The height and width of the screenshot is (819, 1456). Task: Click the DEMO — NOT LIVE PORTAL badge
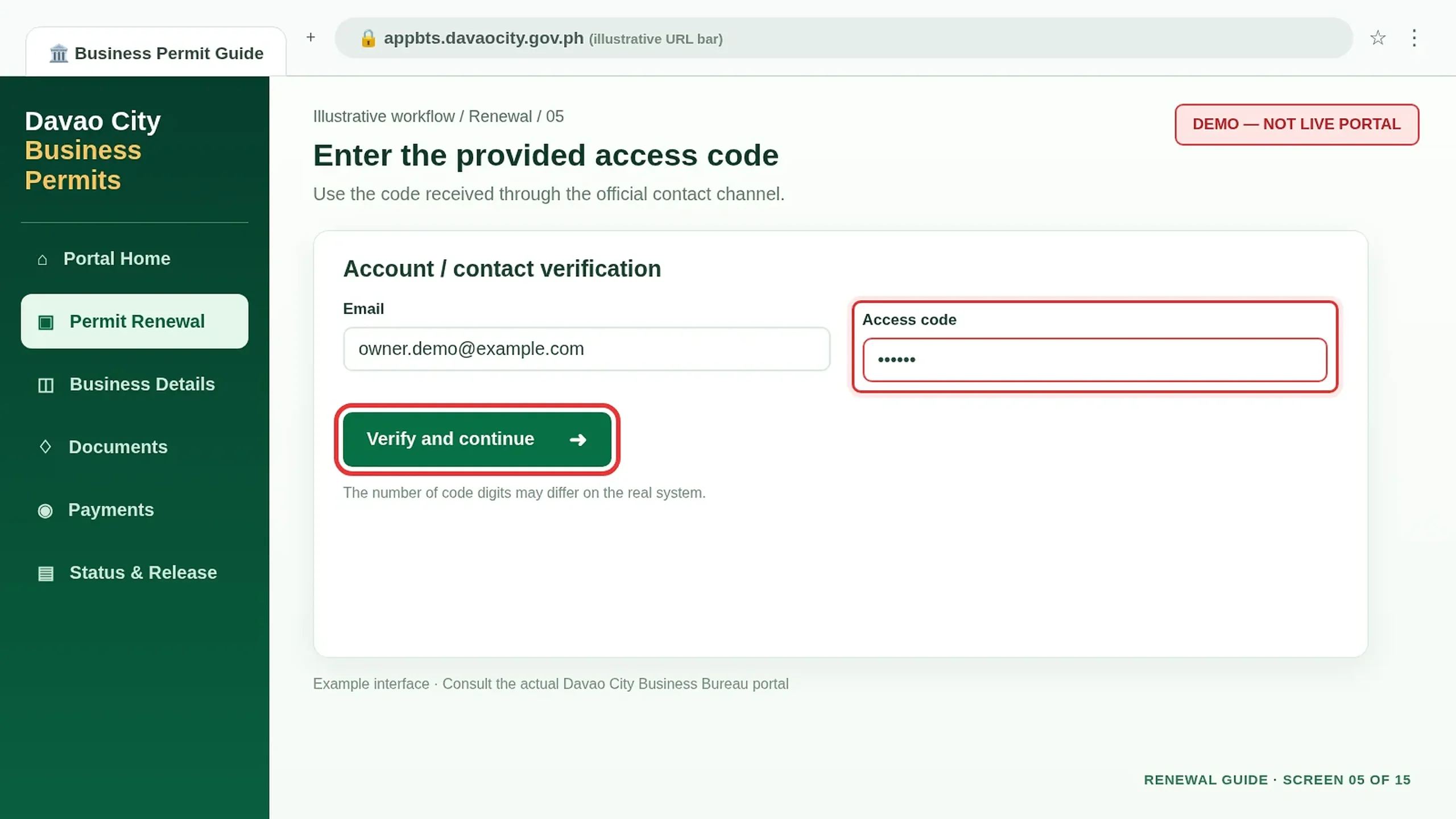[x=1297, y=124]
